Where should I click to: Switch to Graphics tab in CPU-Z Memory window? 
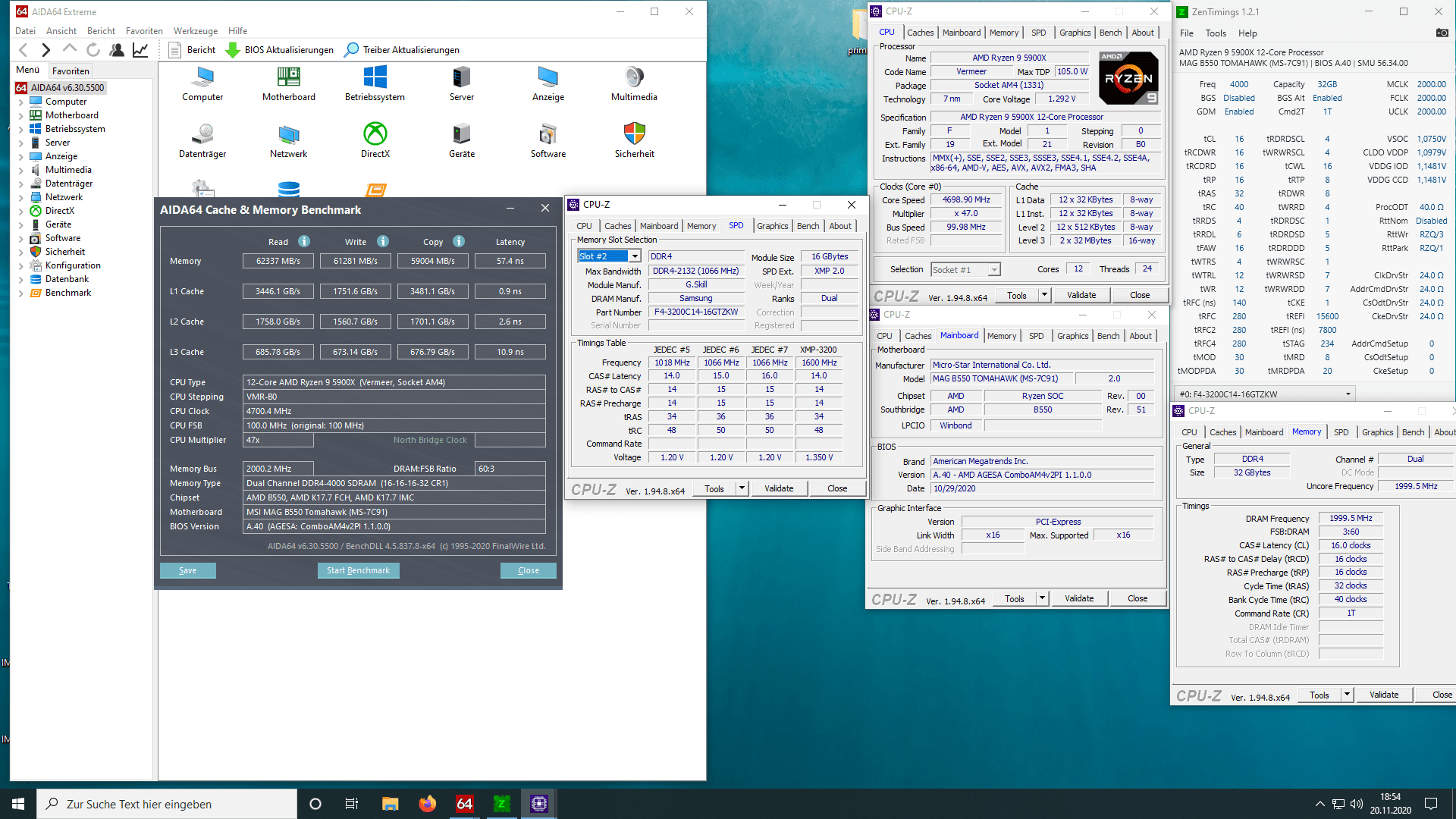point(1377,432)
